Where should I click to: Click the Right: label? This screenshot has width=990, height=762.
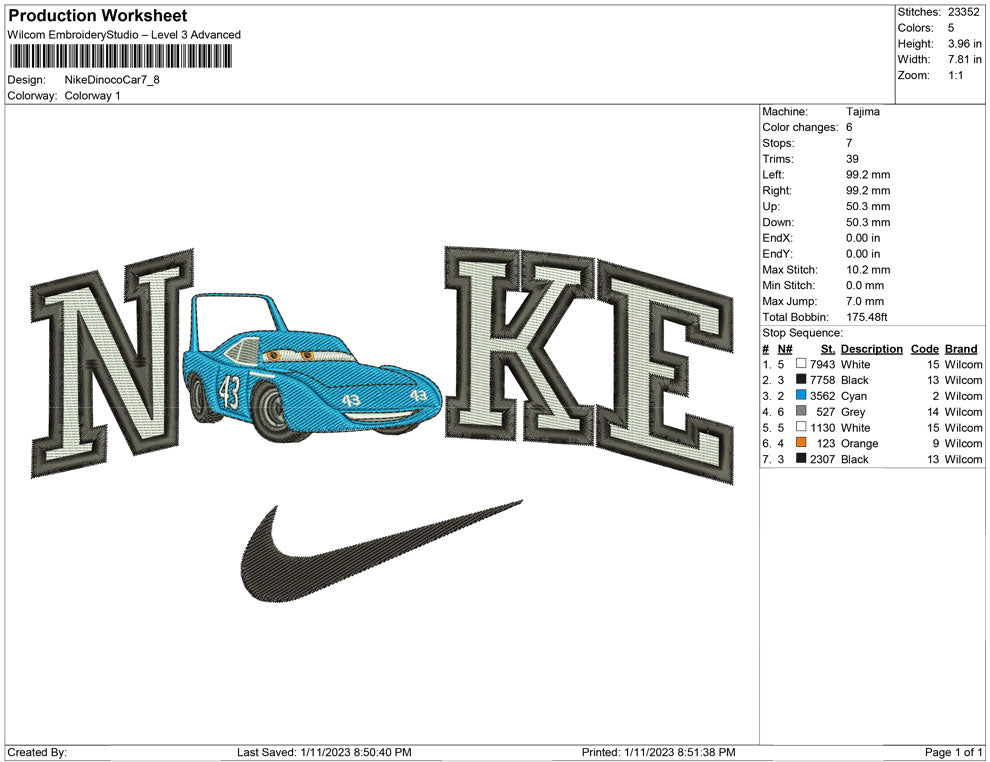pos(777,191)
